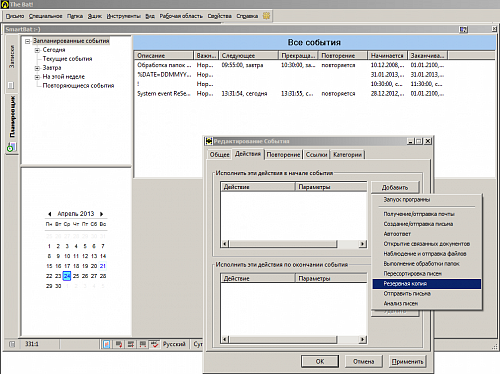This screenshot has width=500, height=374.
Task: Click the Русский language indicator in the status bar
Action: click(174, 344)
